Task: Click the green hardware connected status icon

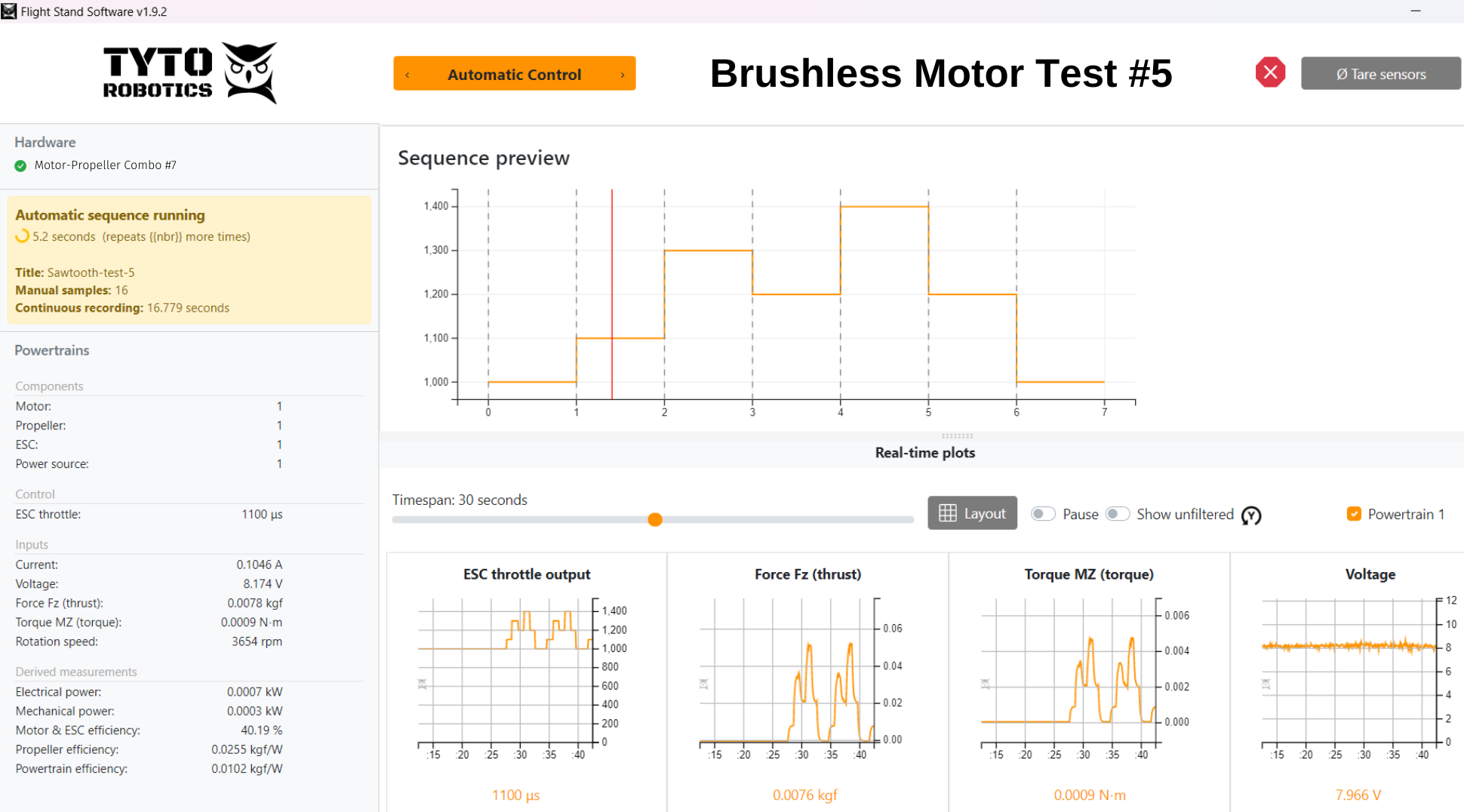Action: point(20,166)
